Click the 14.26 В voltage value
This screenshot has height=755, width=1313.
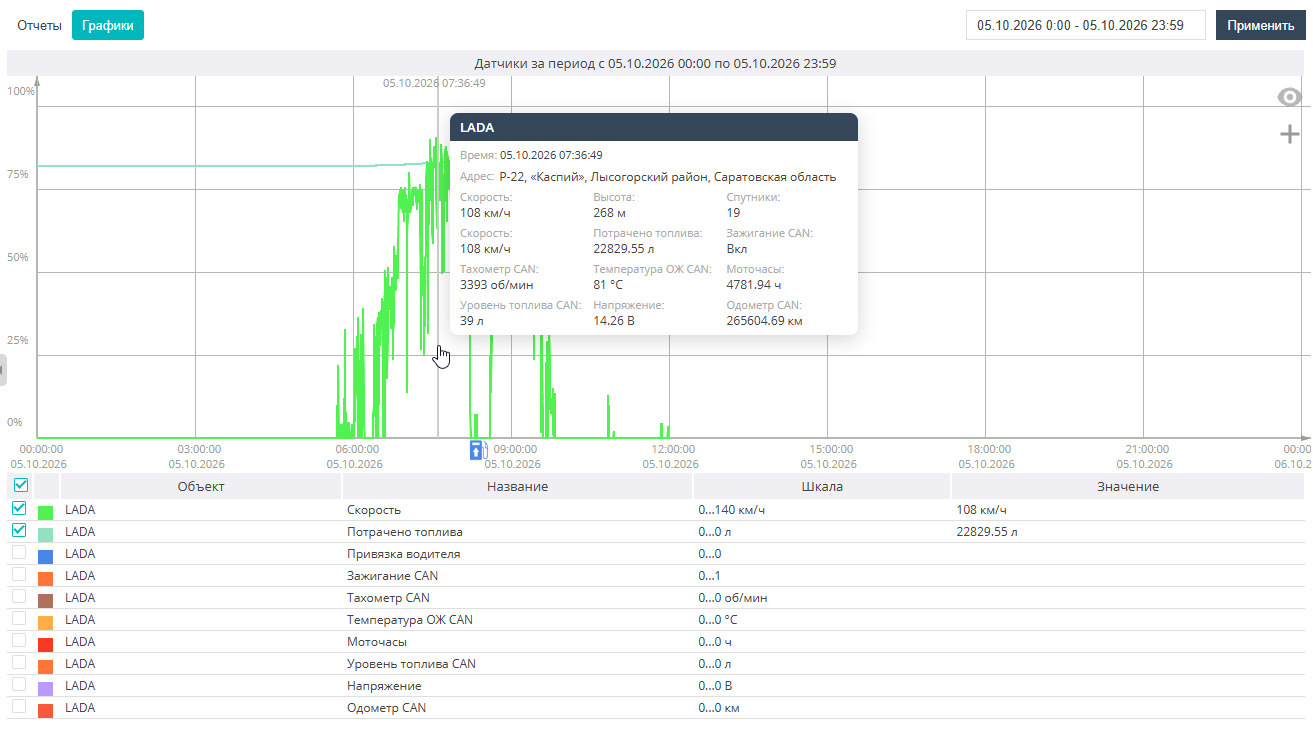coord(614,321)
